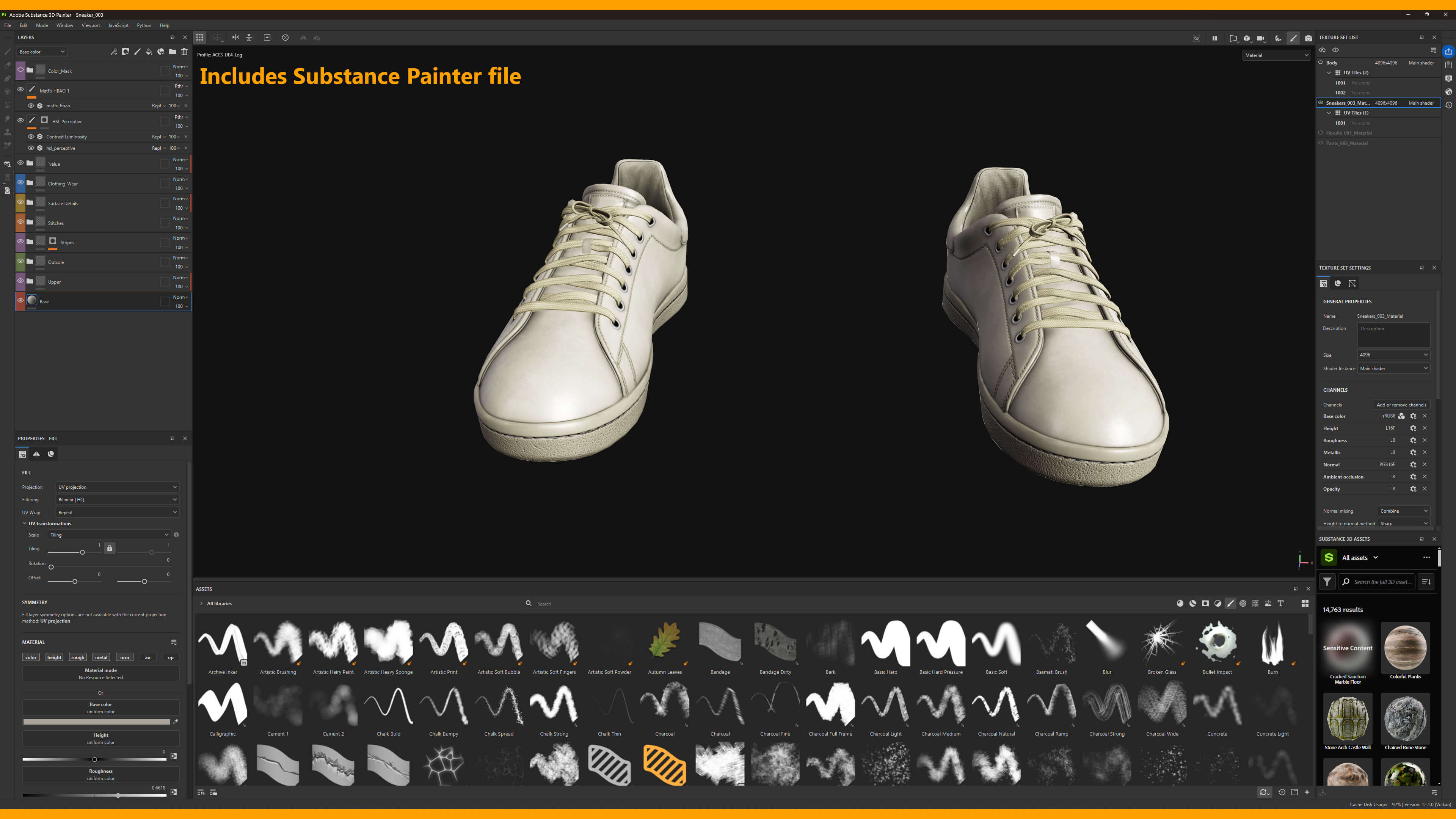Click the Add effect magic wand icon
This screenshot has height=819, width=1456.
(114, 52)
